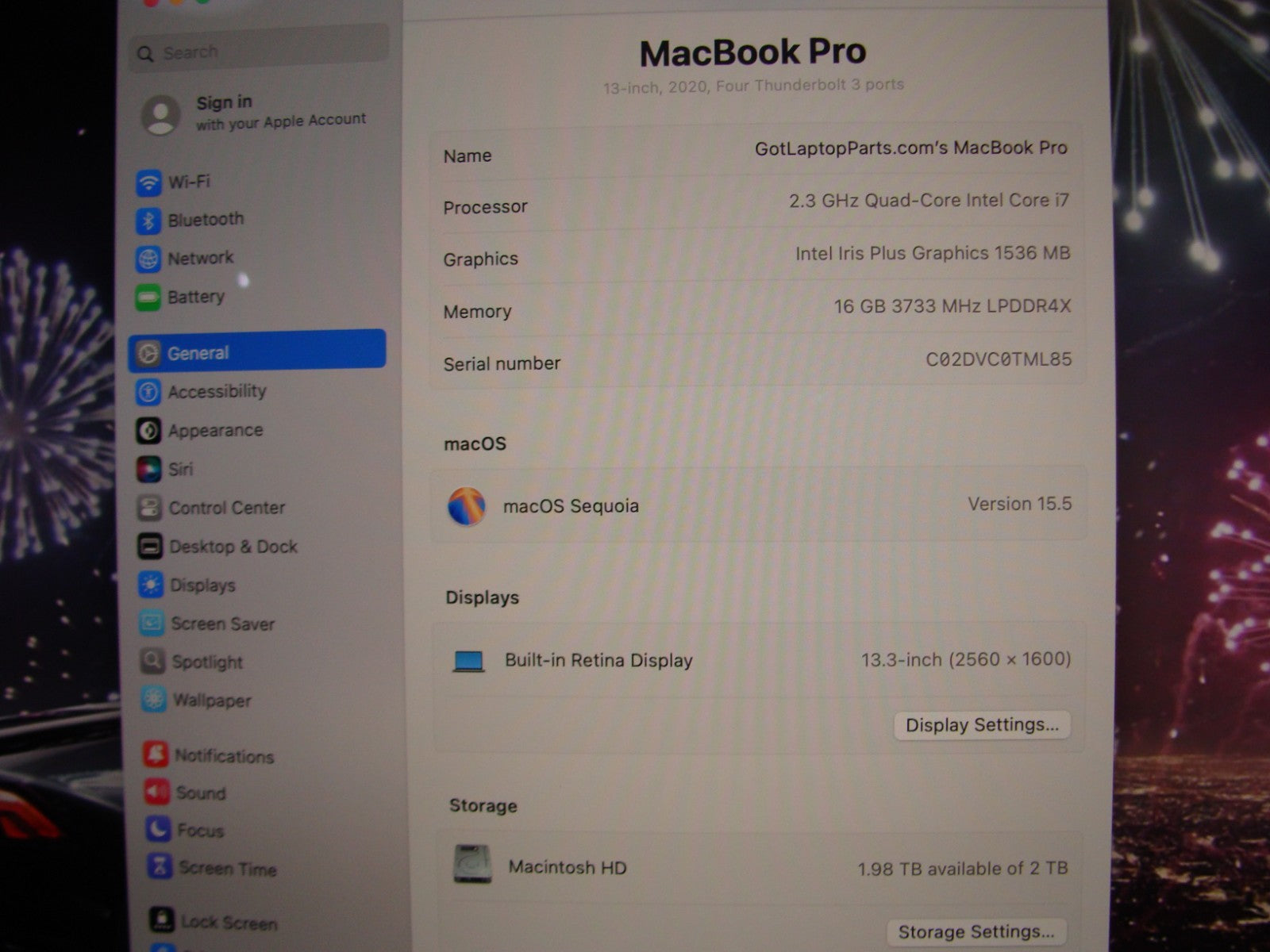Viewport: 1270px width, 952px height.
Task: Click the Macintosh HD drive thumbnail
Action: tap(472, 865)
